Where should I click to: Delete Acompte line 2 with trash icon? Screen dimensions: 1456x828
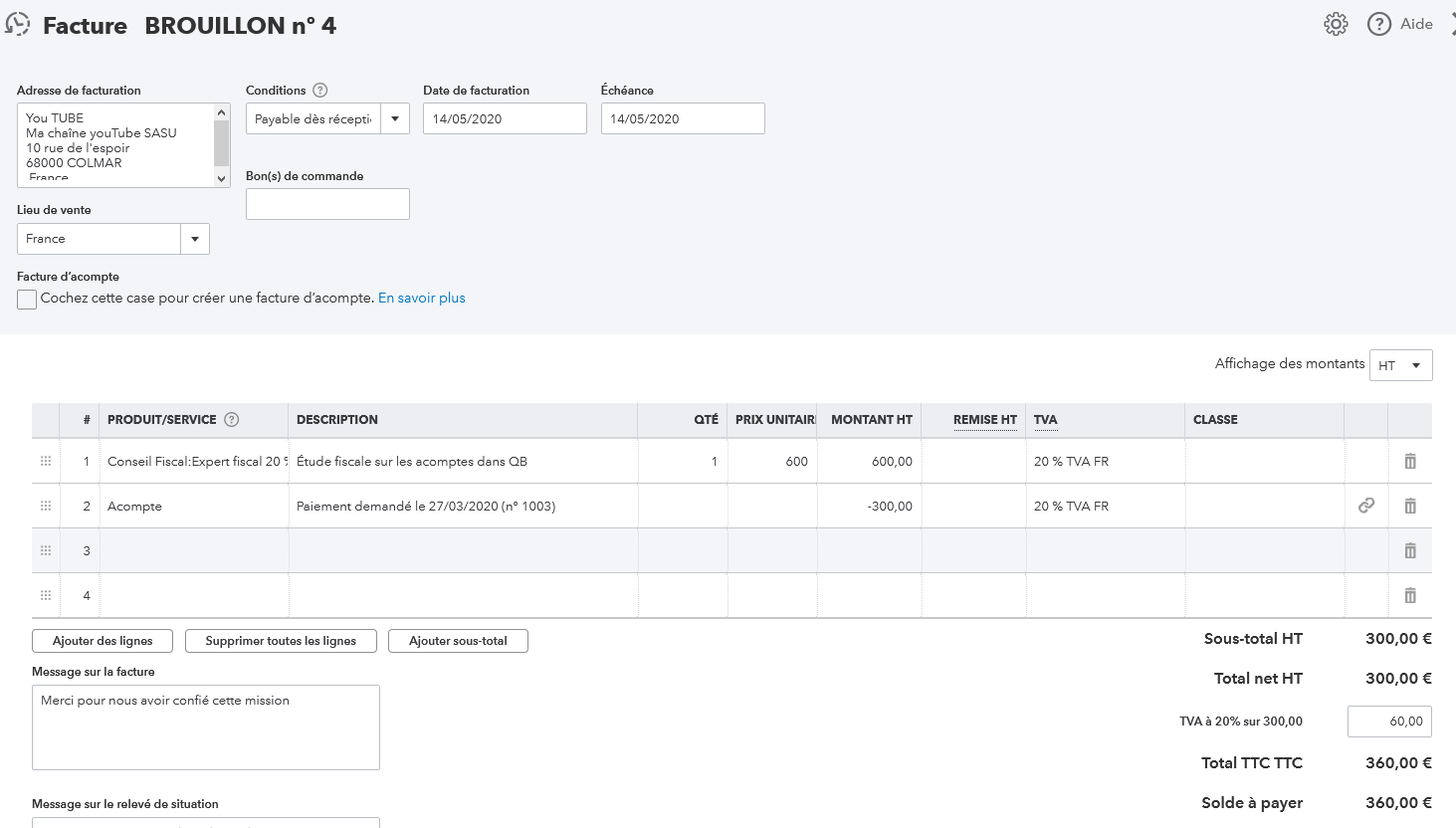click(1410, 506)
